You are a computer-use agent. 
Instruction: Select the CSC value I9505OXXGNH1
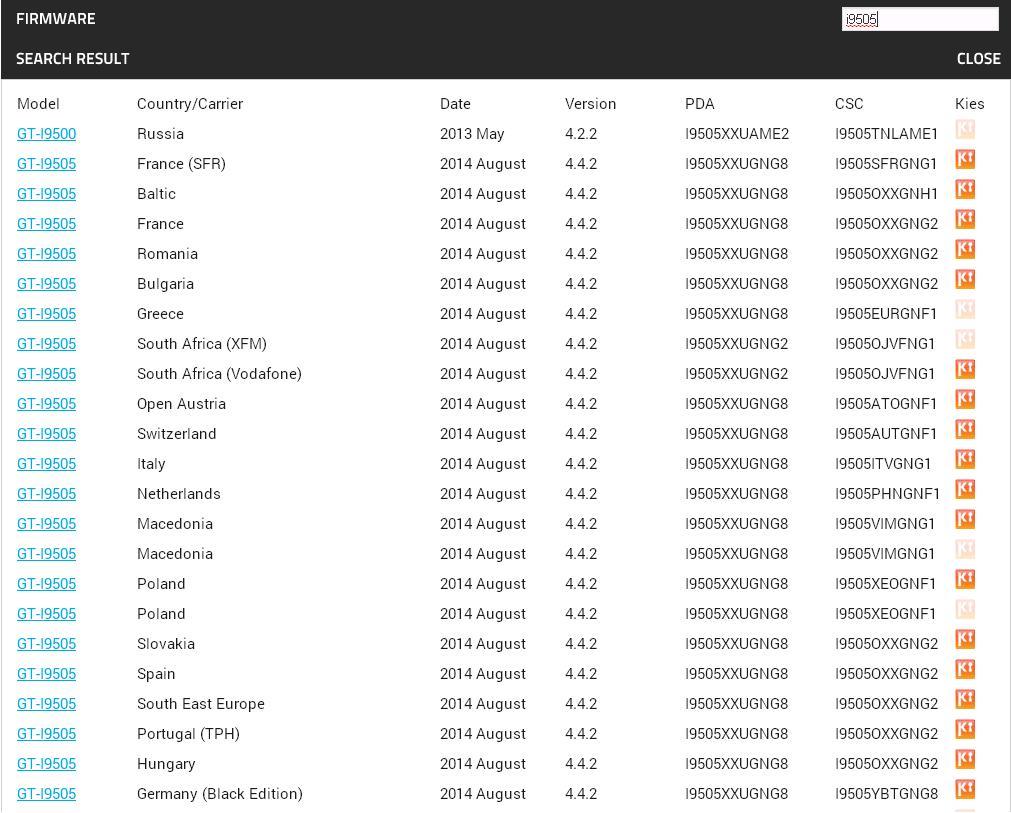click(886, 194)
